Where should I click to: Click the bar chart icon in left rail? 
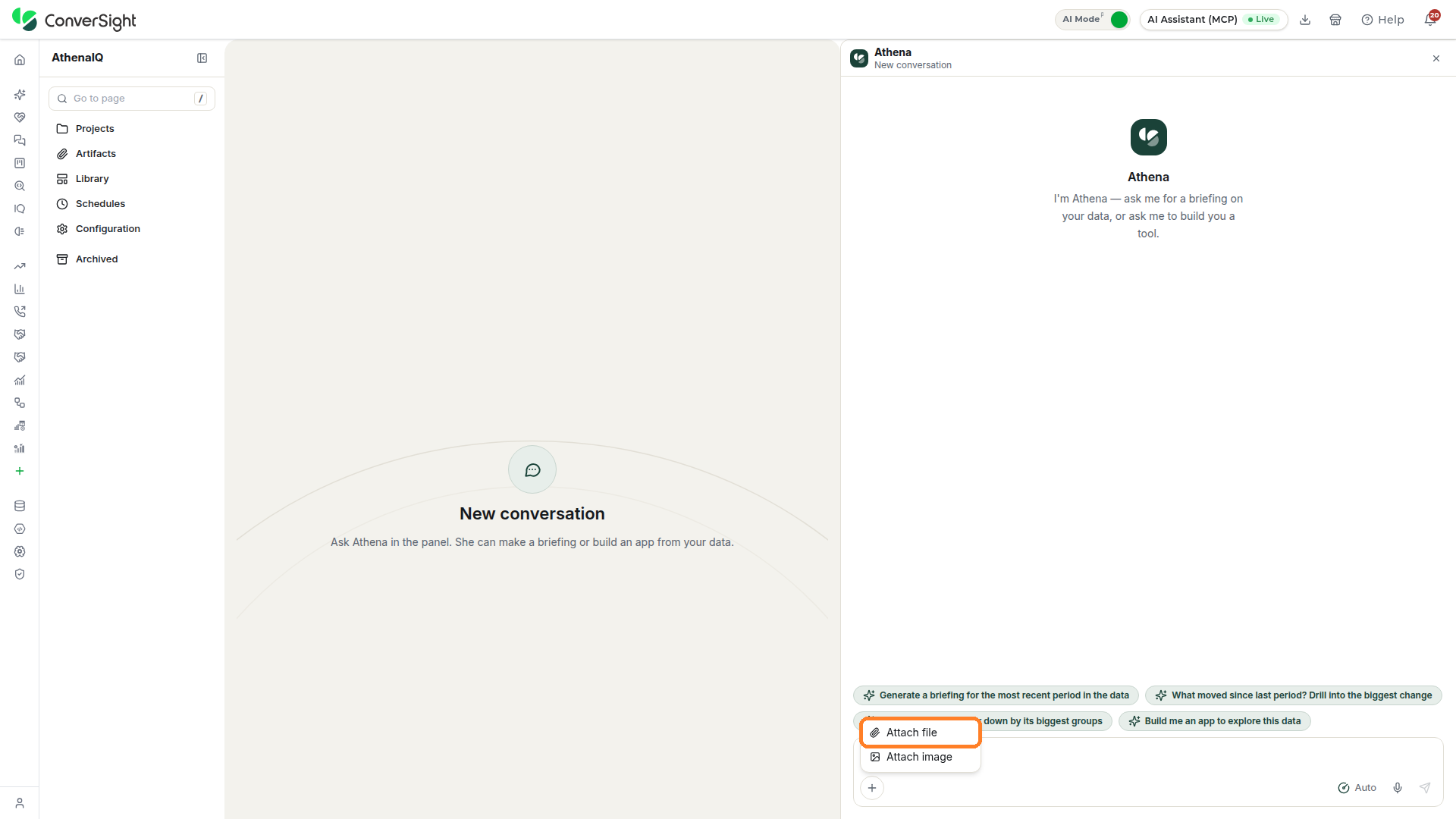point(20,289)
